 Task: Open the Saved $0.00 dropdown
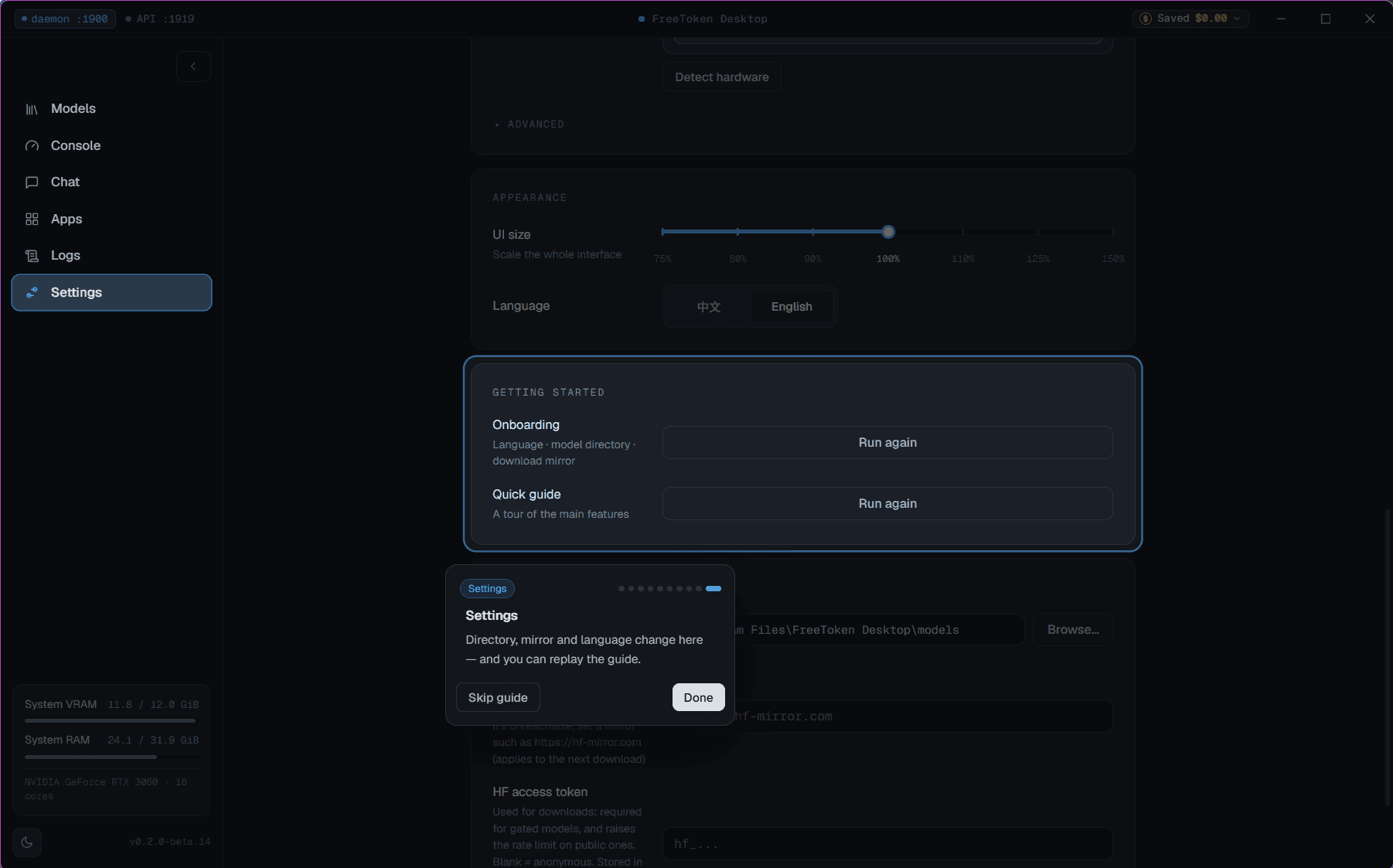(x=1190, y=19)
